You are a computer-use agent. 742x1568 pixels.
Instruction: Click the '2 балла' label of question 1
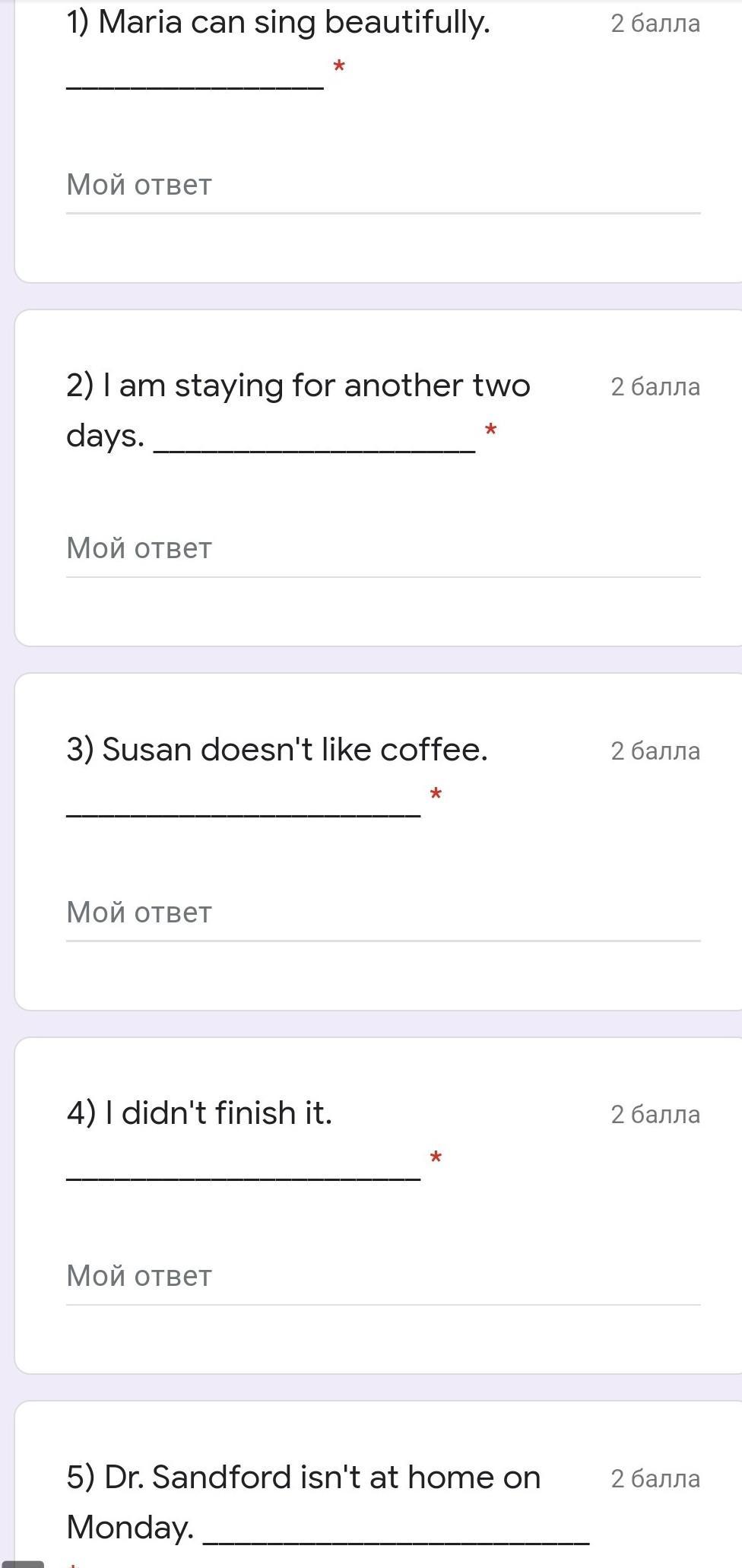(x=655, y=24)
